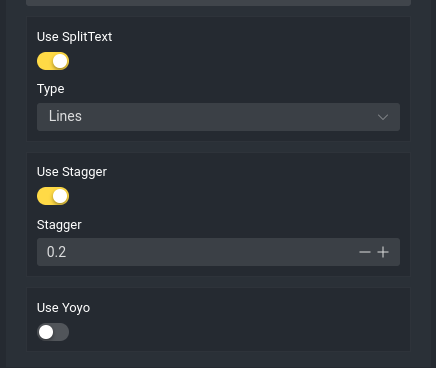436x368 pixels.
Task: Click the Type label above dropdown
Action: tap(51, 89)
